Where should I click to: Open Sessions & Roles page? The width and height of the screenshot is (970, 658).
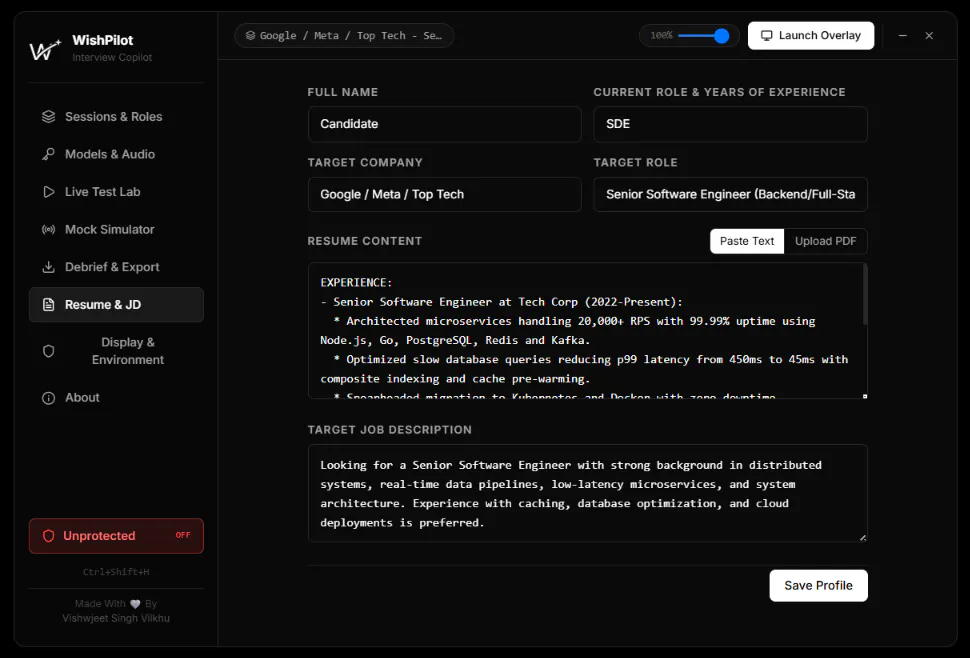point(116,116)
